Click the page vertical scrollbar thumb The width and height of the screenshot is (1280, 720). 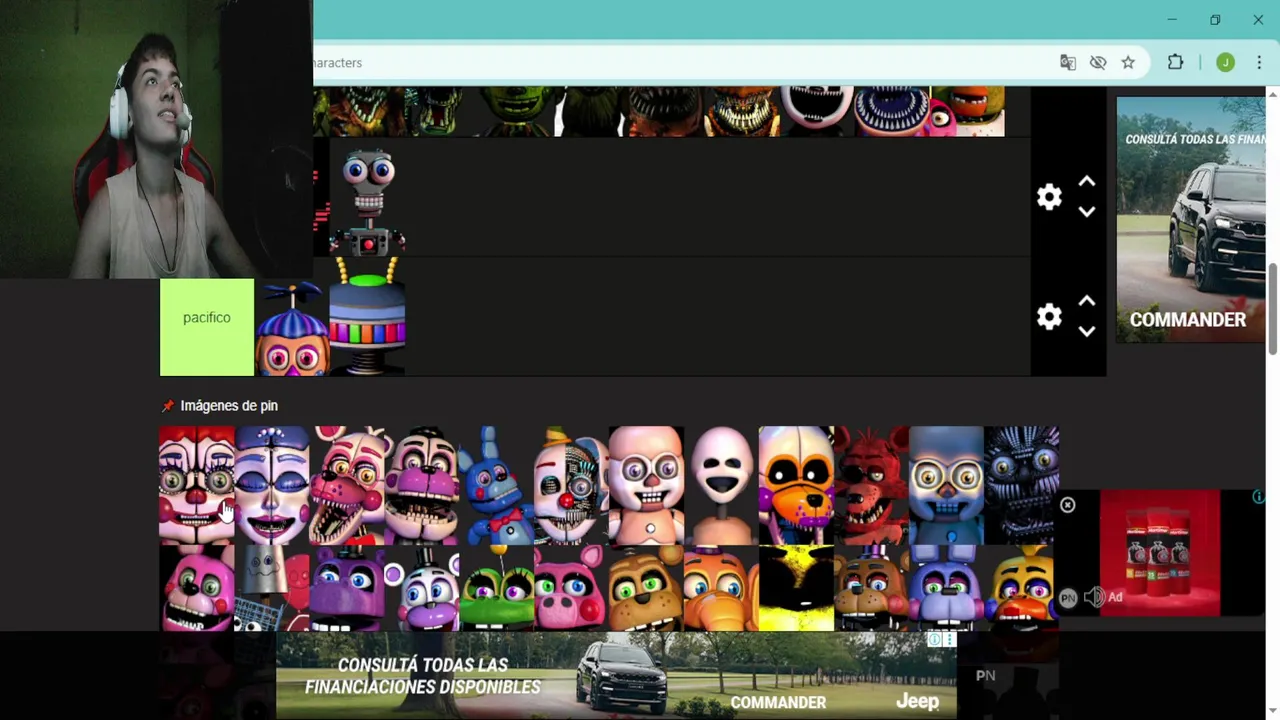(x=1272, y=309)
